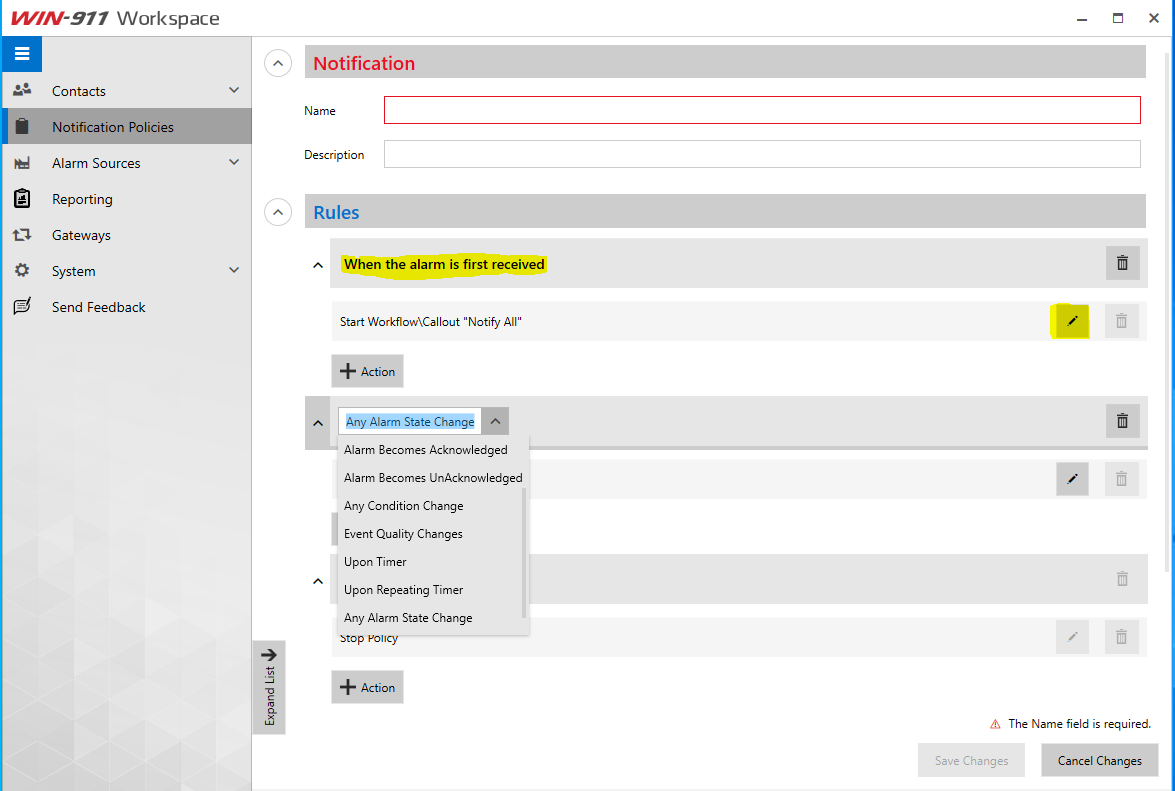The height and width of the screenshot is (791, 1175).
Task: Add Action under Stop Policy rule
Action: coord(367,687)
